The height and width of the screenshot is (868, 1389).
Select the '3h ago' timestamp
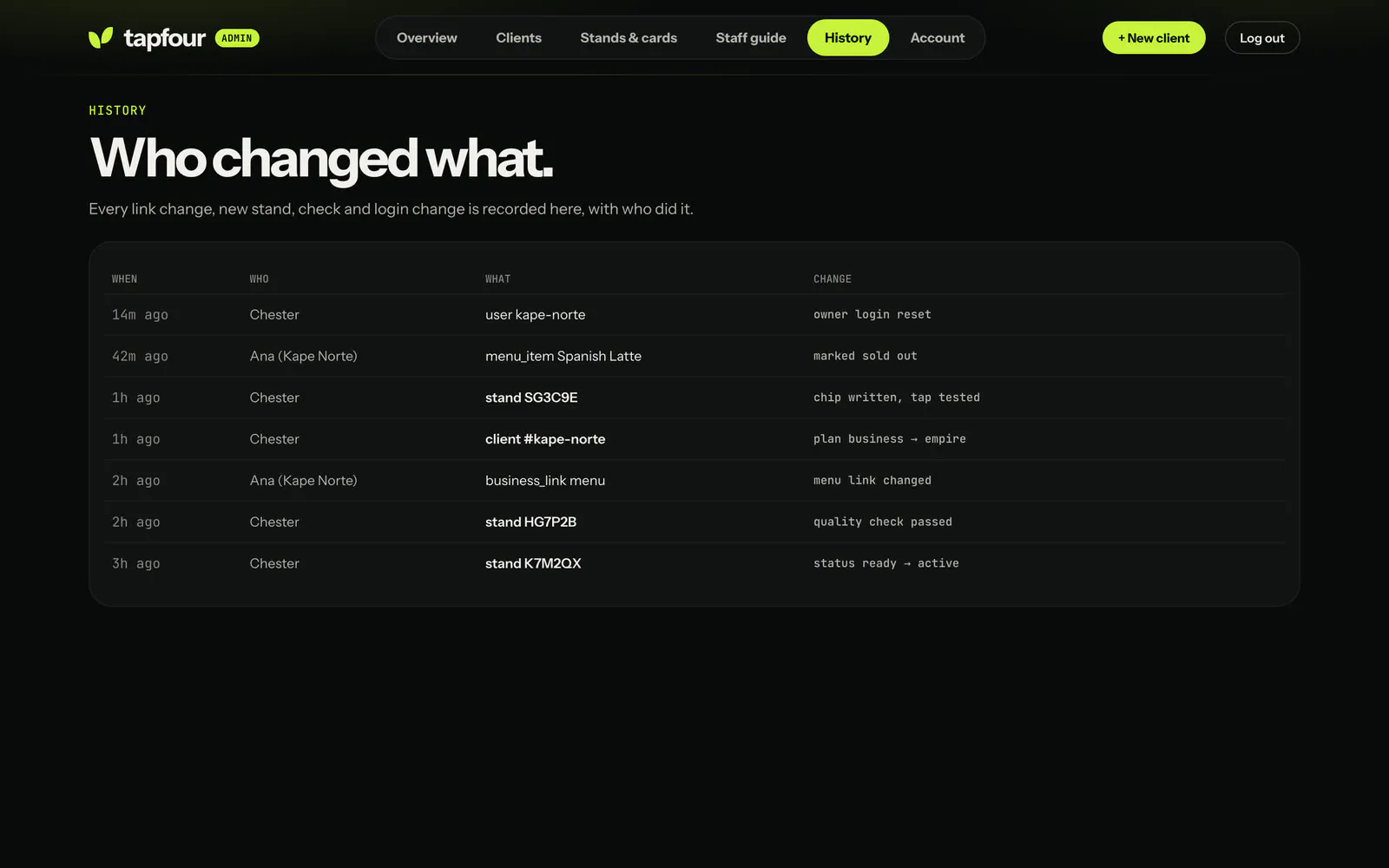click(x=136, y=564)
